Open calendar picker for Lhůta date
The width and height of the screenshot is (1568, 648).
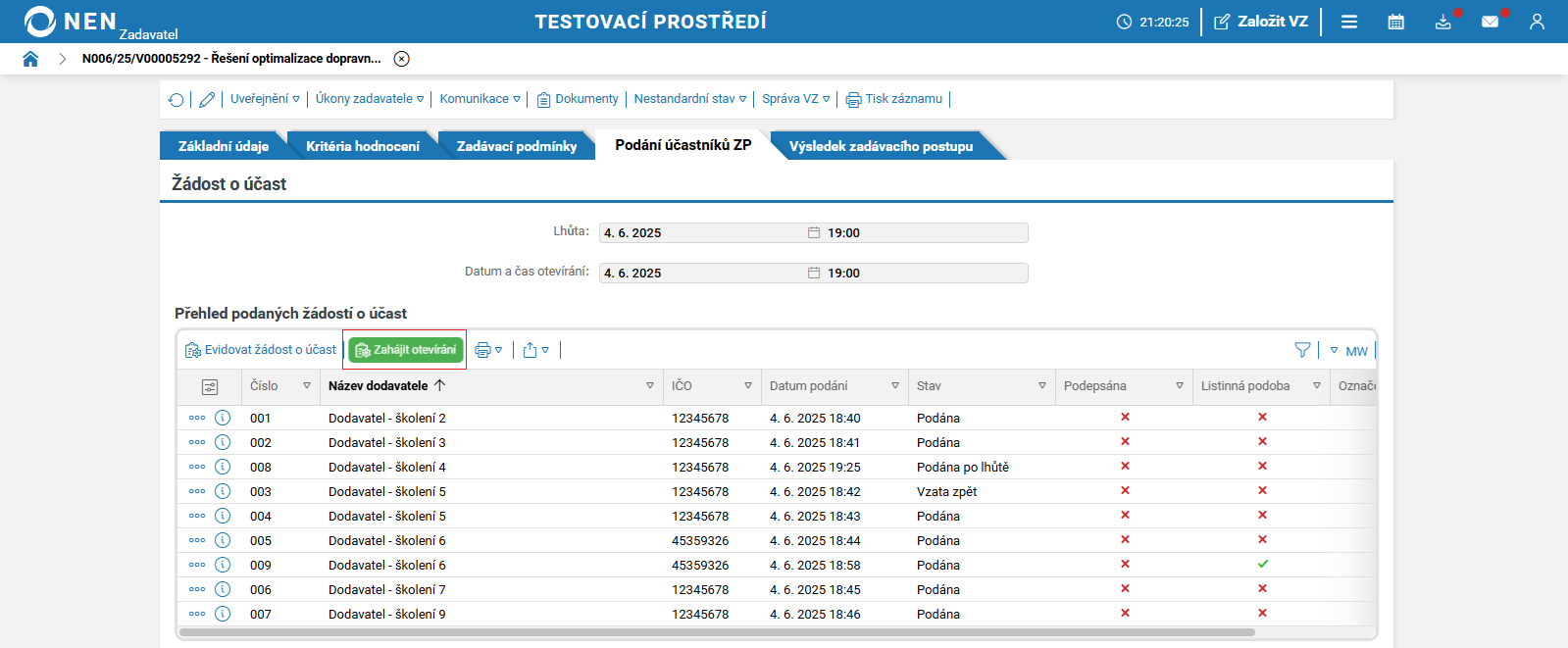click(x=814, y=232)
